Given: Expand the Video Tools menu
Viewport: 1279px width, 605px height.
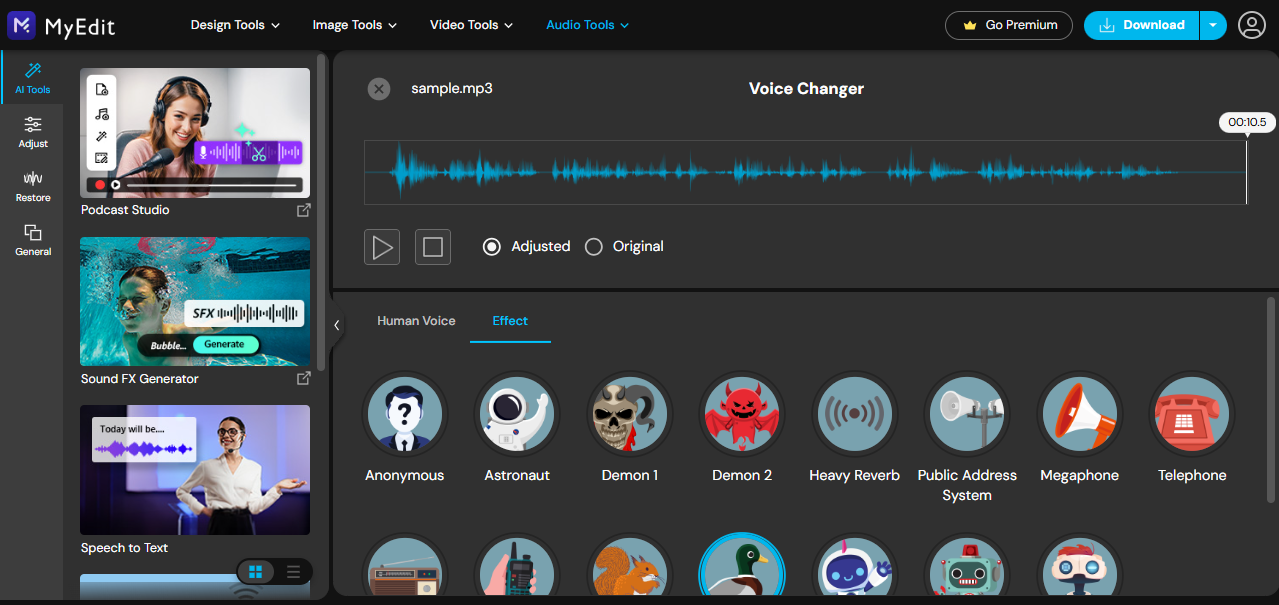Looking at the screenshot, I should pyautogui.click(x=471, y=25).
